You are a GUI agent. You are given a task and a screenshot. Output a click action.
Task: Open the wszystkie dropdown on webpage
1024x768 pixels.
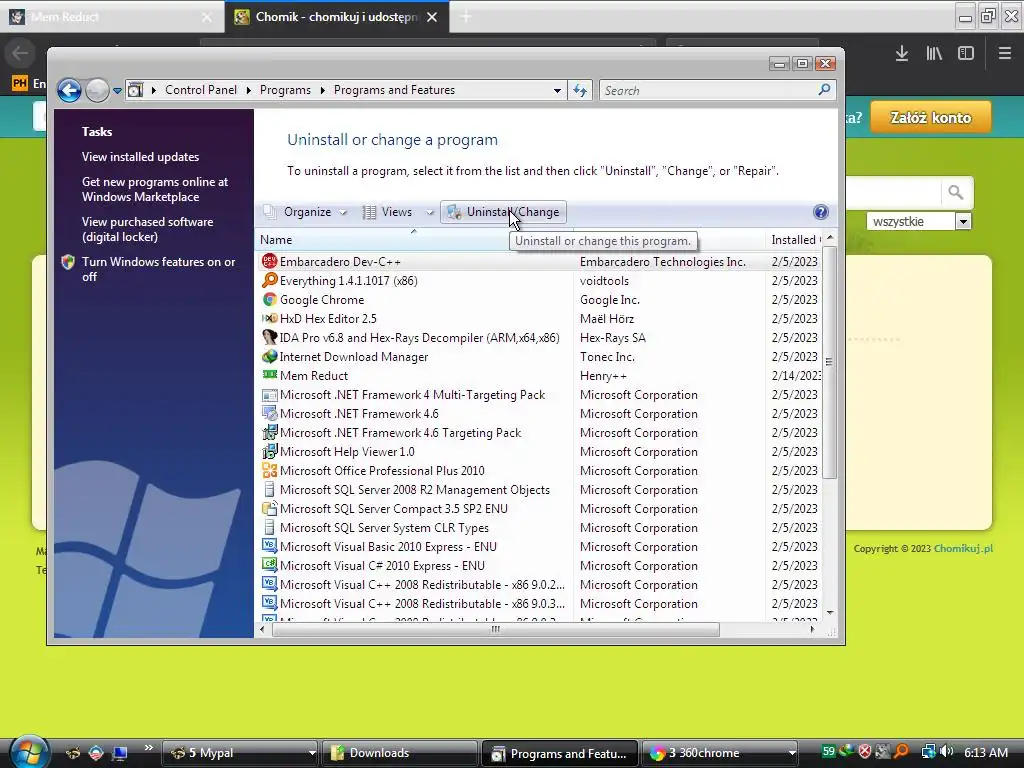click(x=919, y=221)
